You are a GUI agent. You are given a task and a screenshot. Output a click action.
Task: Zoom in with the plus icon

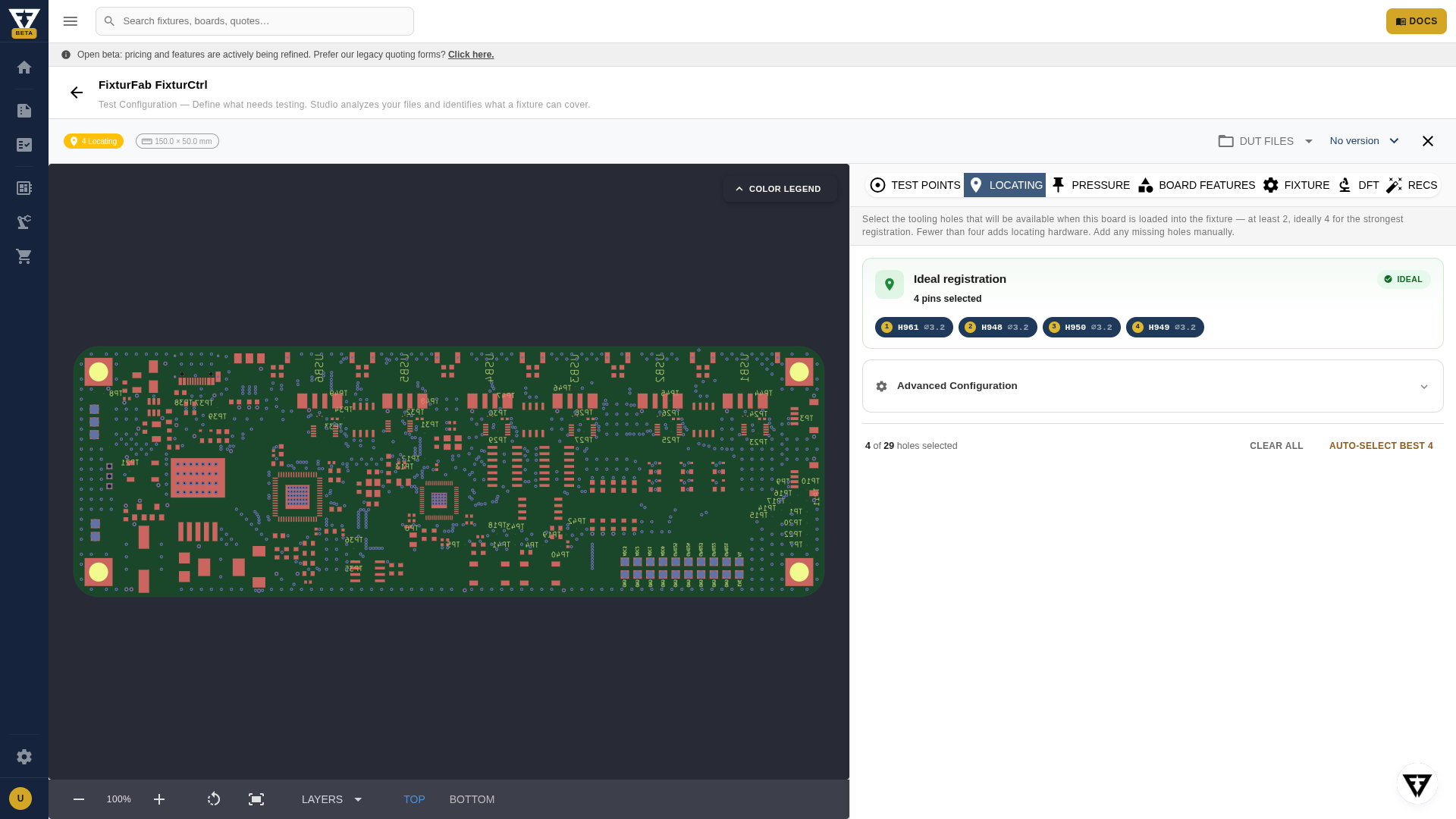(x=159, y=799)
